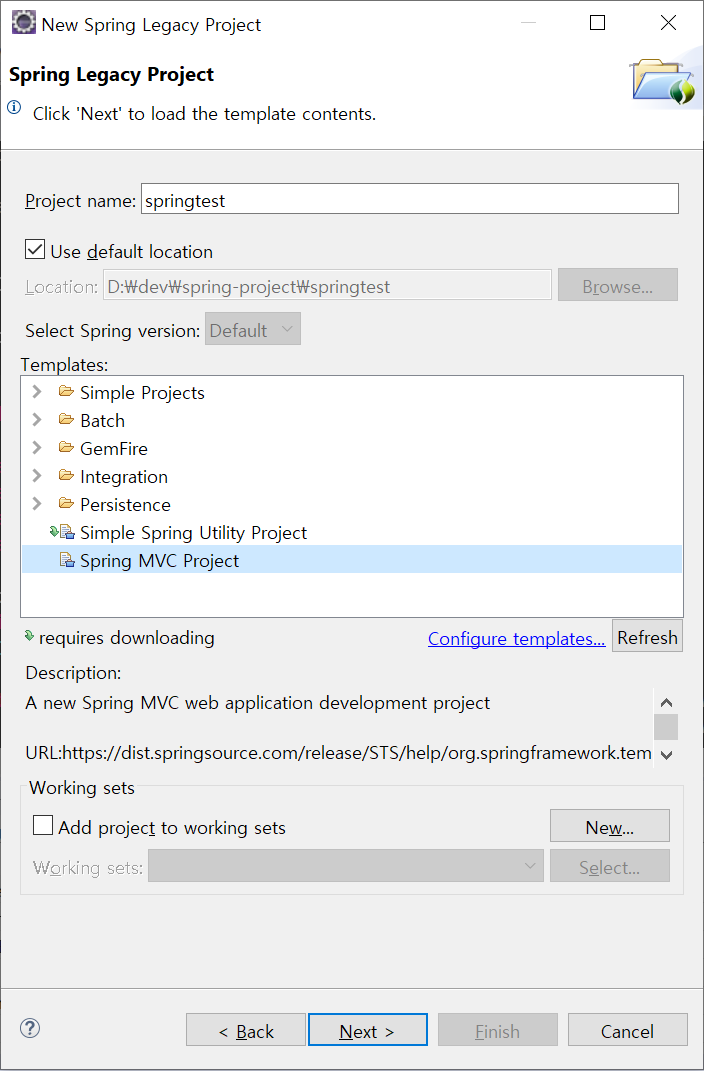Expand the Batch tree node
Image resolution: width=704 pixels, height=1071 pixels.
point(38,419)
